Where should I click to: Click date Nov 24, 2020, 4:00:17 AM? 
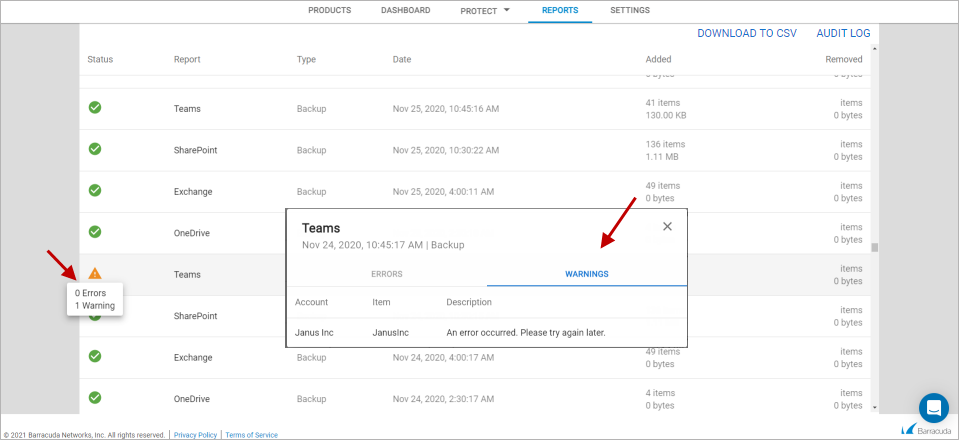pos(443,357)
